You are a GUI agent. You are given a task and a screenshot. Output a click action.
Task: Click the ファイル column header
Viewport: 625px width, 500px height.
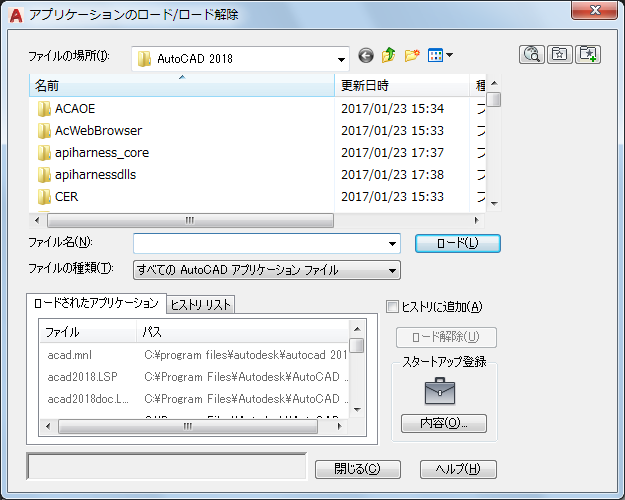click(x=88, y=332)
